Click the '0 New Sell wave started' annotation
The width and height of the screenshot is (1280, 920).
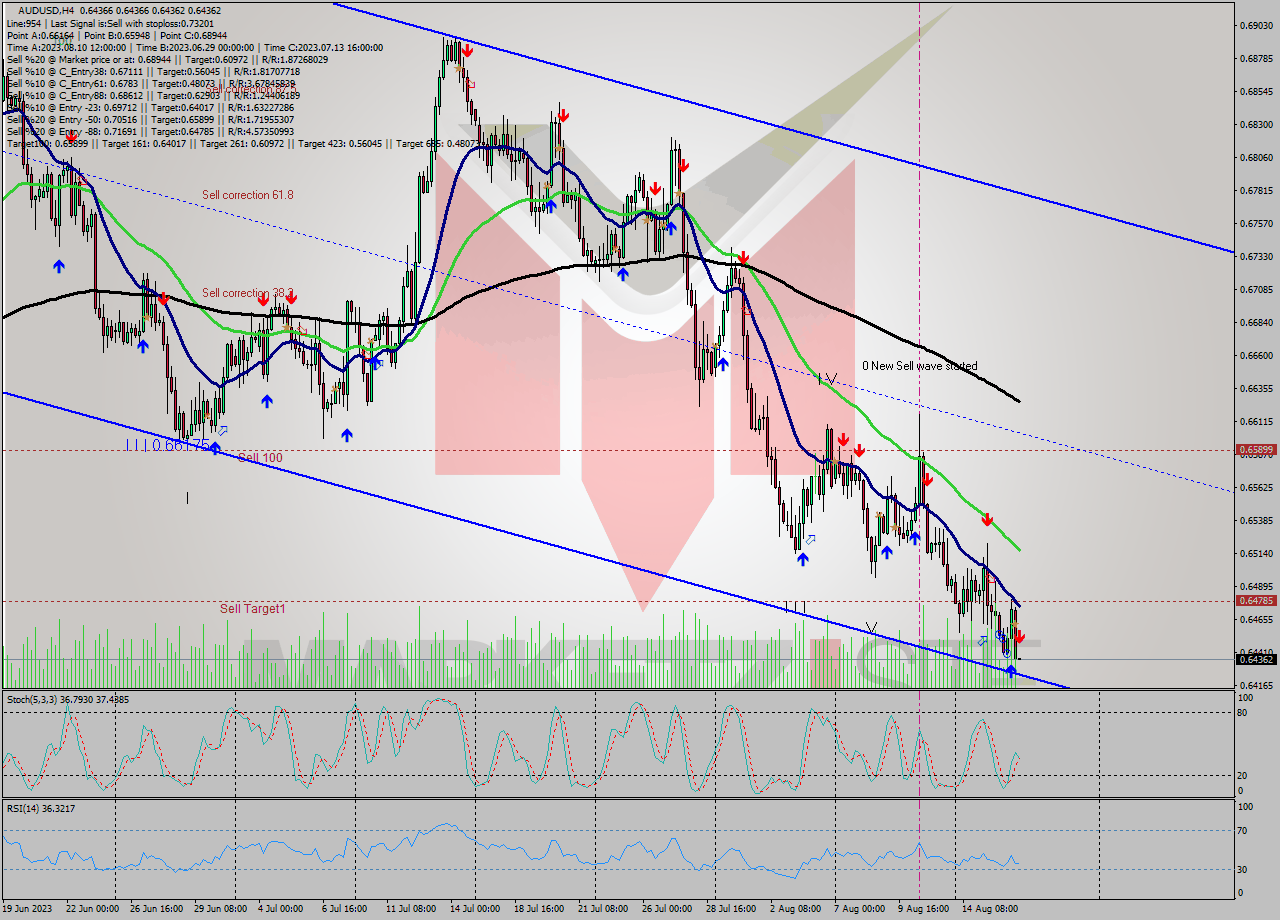pos(920,366)
